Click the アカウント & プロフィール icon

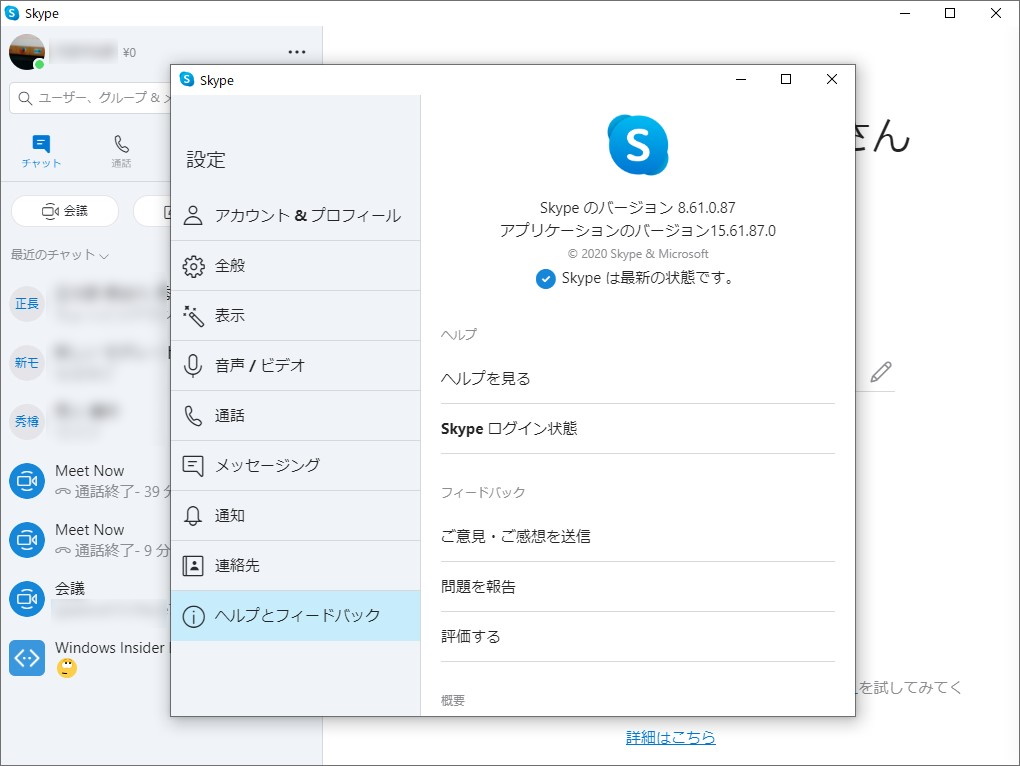[x=194, y=215]
